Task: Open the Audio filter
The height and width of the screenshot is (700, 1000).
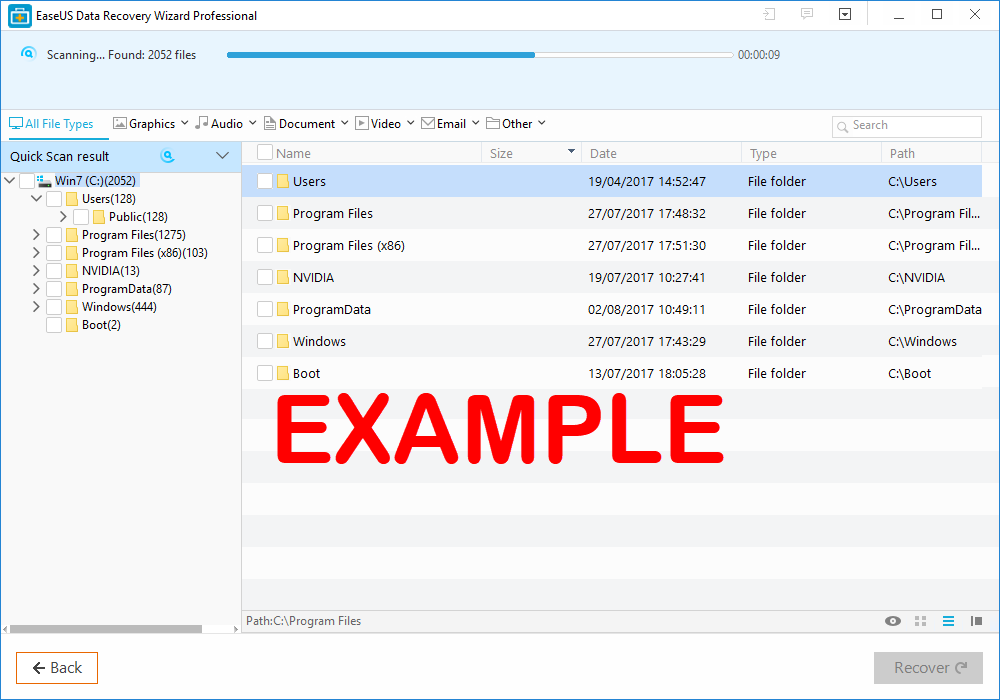Action: pyautogui.click(x=225, y=123)
